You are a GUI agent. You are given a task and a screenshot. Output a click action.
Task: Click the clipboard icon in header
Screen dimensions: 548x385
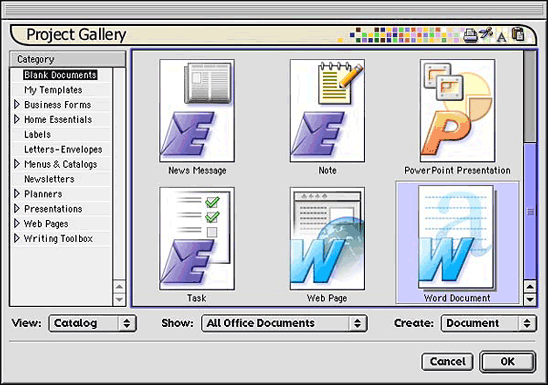point(518,34)
